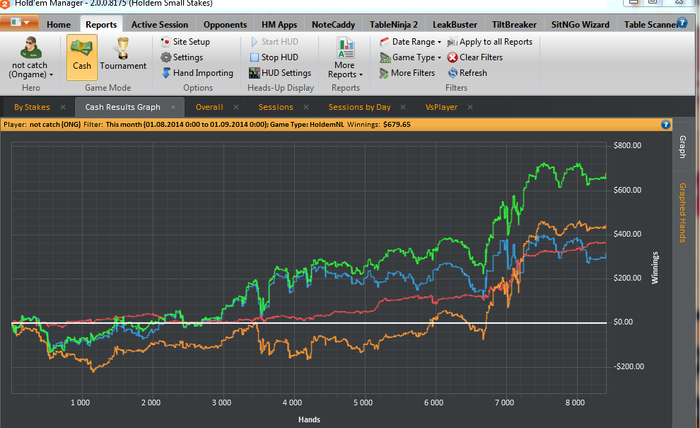
Task: Select Tournament game mode
Action: tap(123, 55)
